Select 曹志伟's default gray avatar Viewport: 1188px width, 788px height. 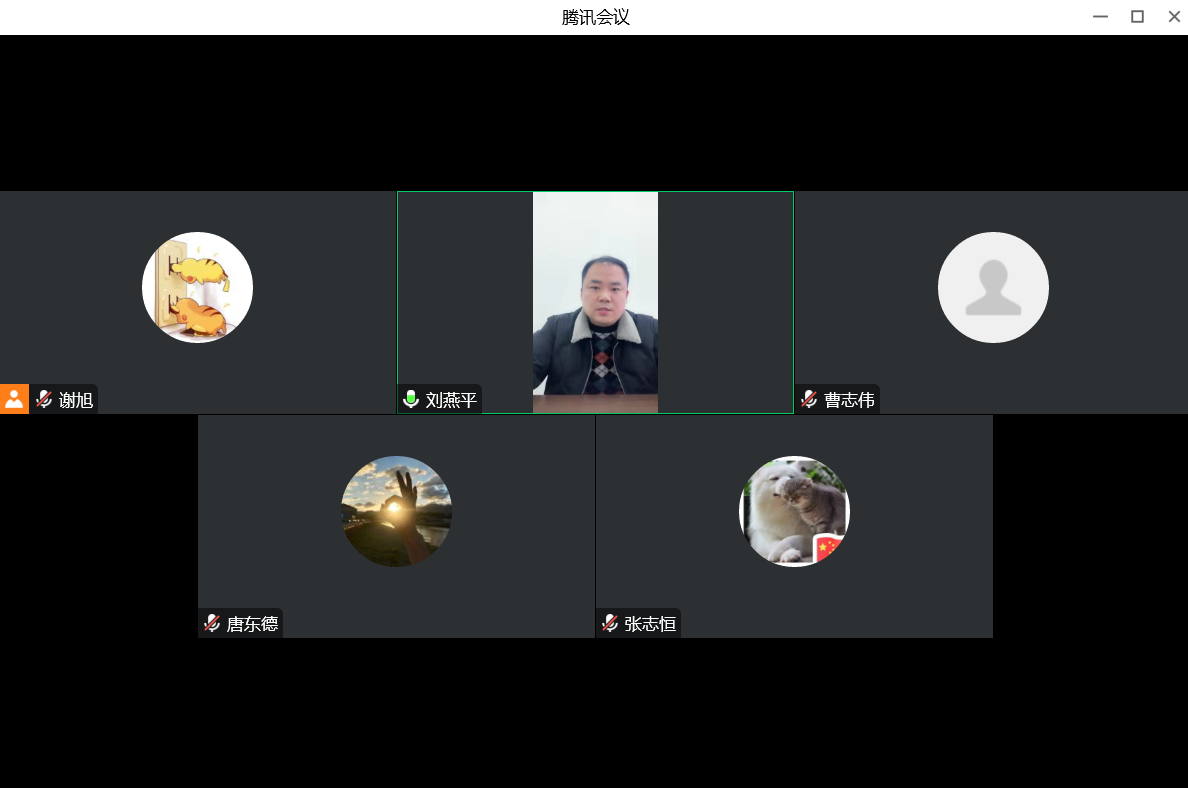coord(993,287)
